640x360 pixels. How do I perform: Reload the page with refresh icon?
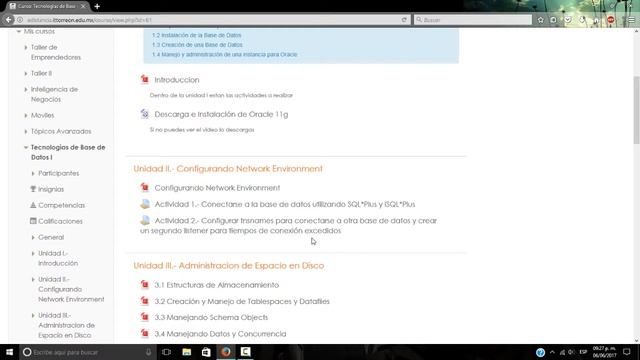tap(404, 20)
